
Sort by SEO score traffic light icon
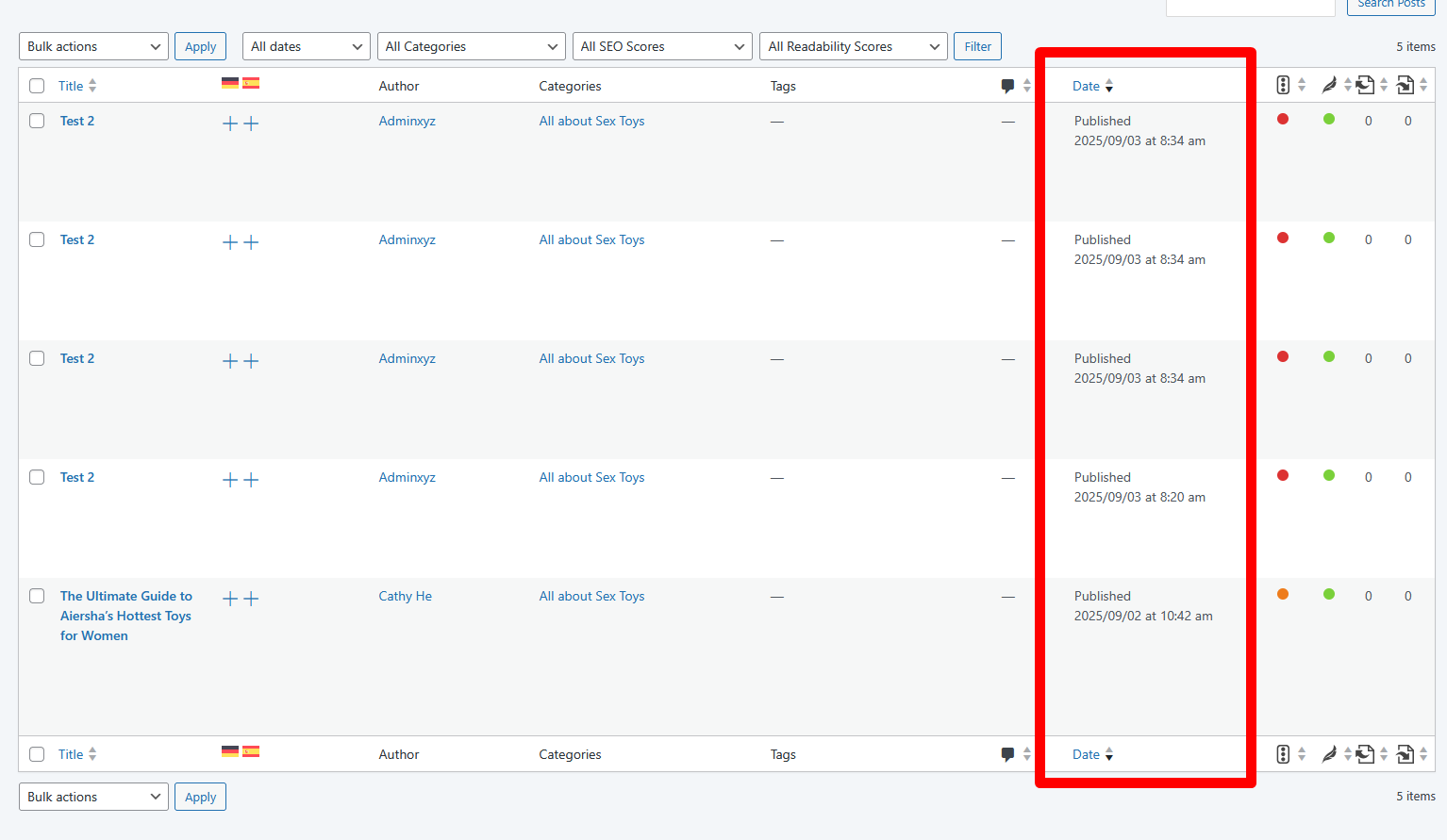click(x=1283, y=86)
